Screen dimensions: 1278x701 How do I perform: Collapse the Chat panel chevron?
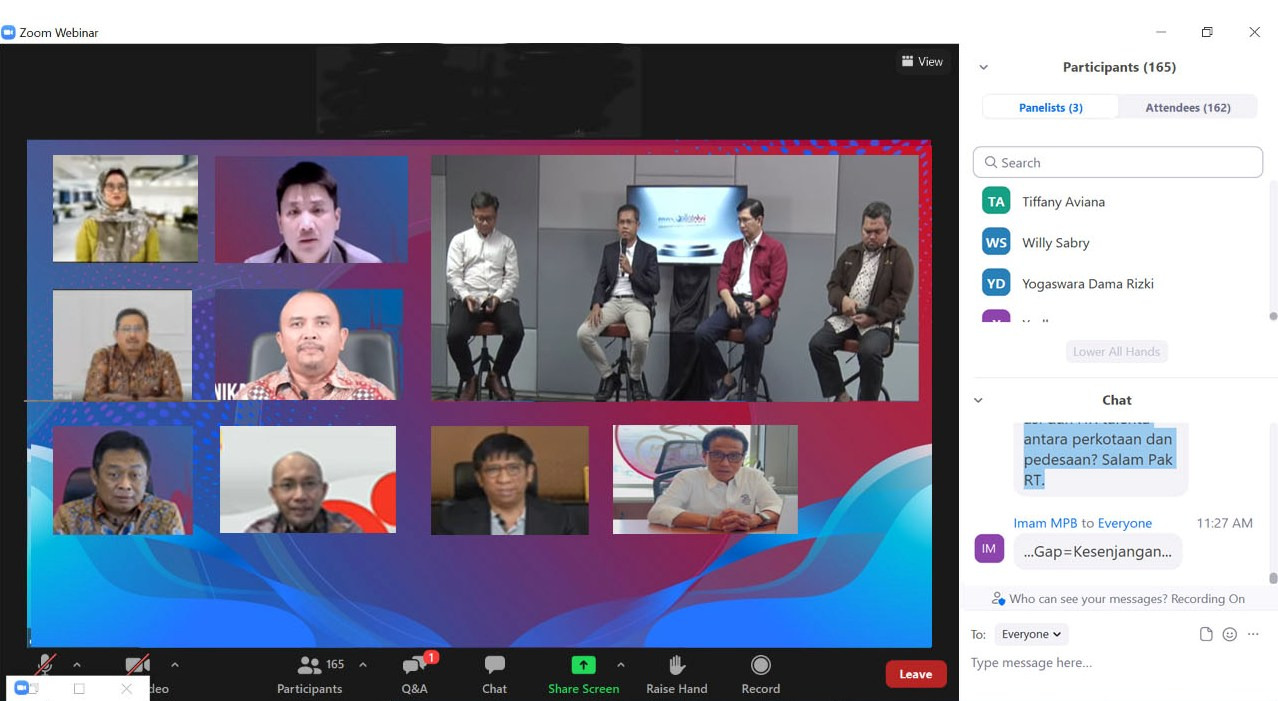978,400
